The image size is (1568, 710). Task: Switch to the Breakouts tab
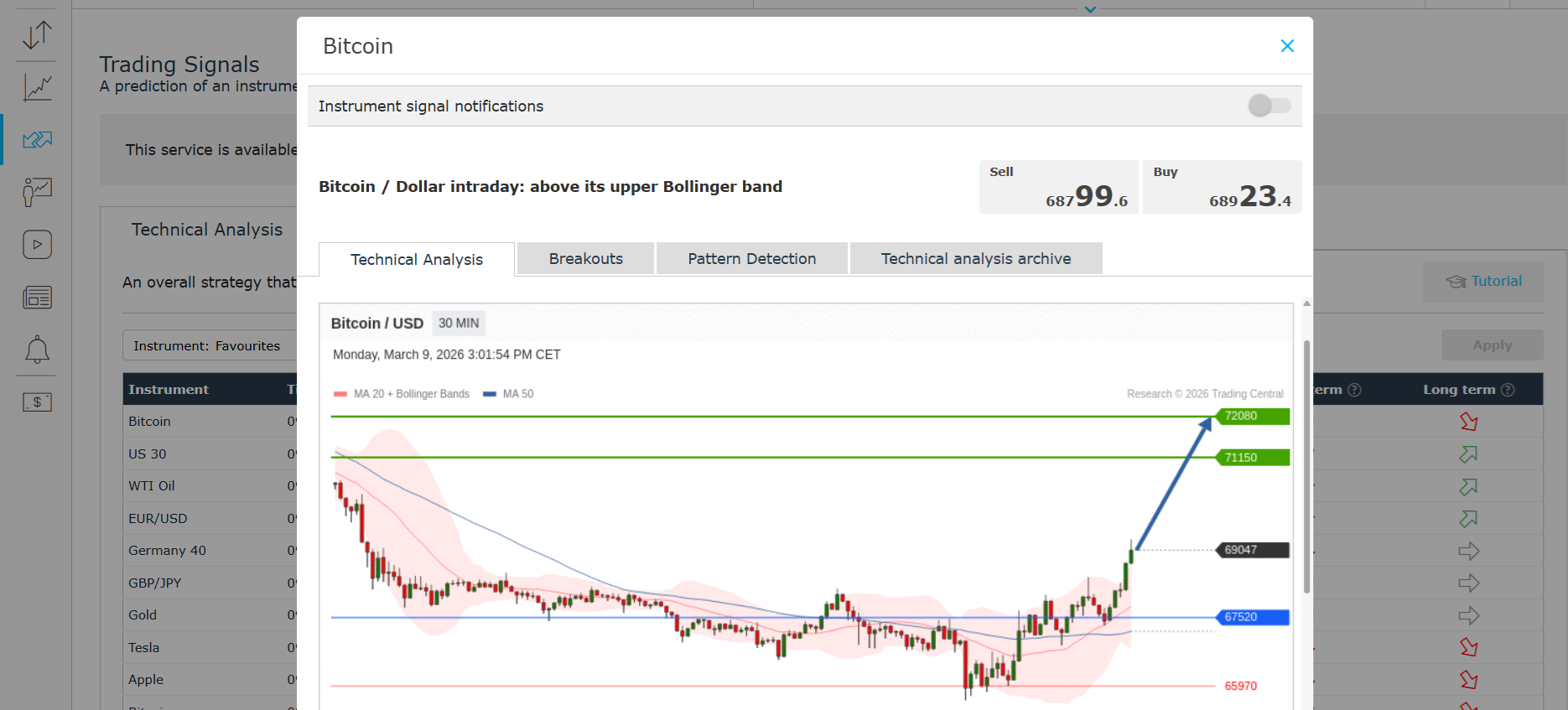[586, 258]
